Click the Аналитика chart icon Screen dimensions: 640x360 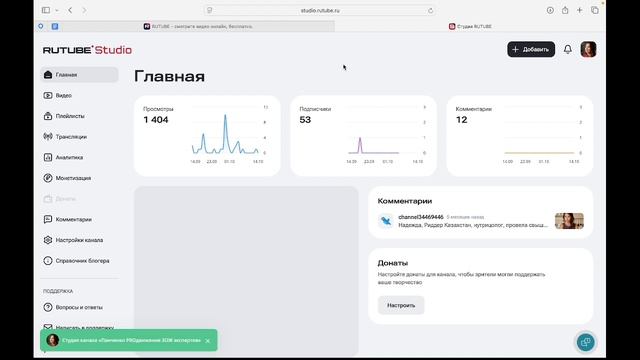[x=48, y=157]
